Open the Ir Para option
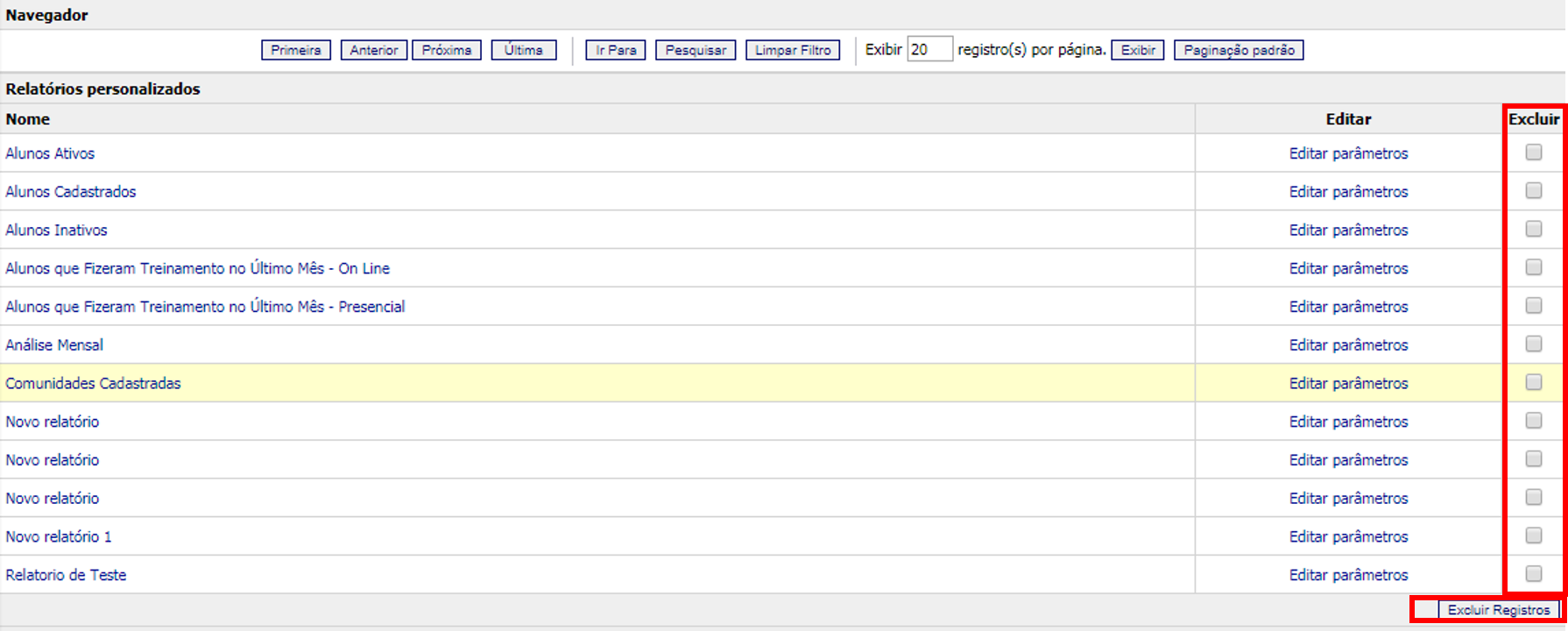Screen dimensions: 1568x631 click(x=616, y=50)
